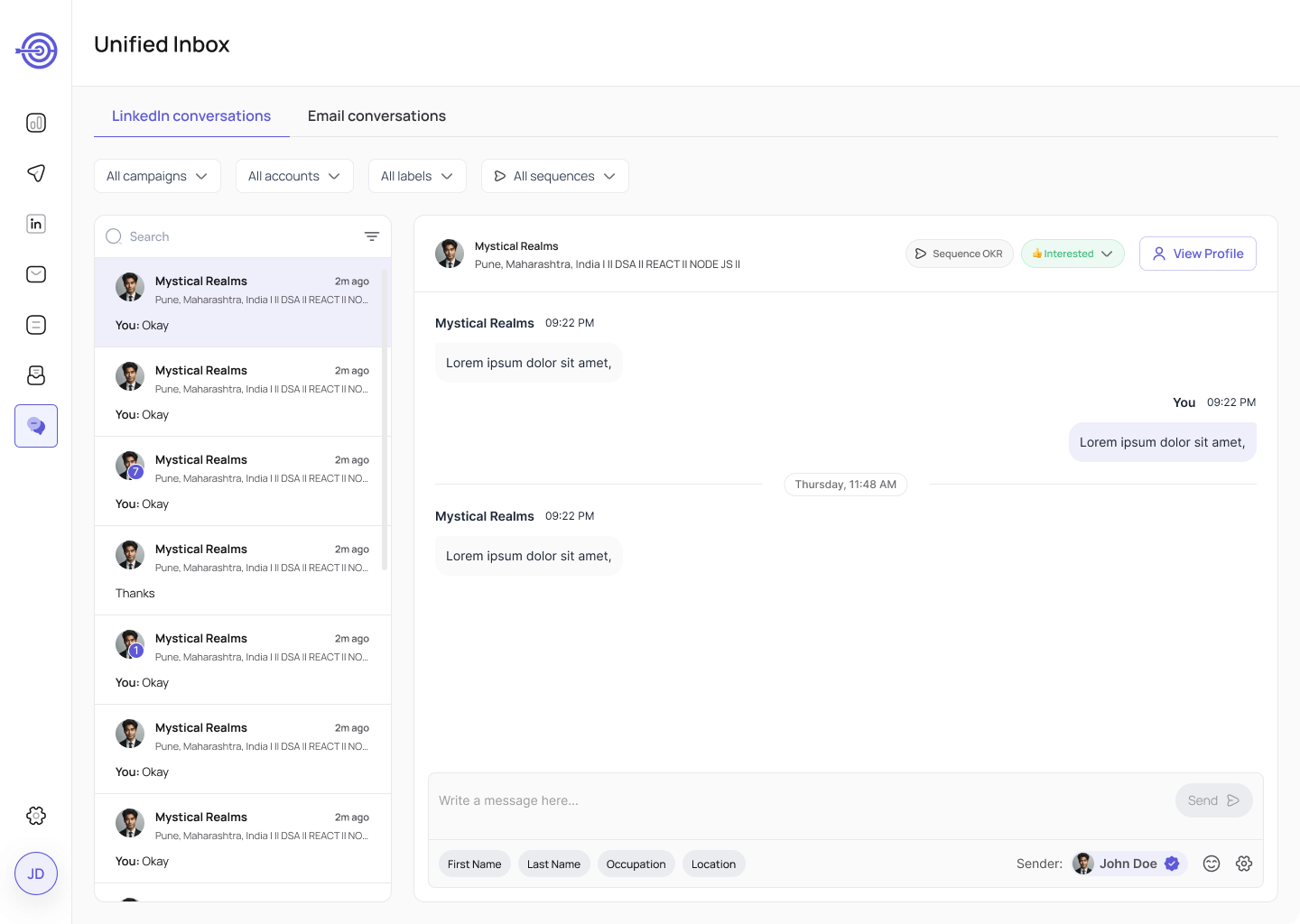Click the conversation list filter icon

pos(371,236)
